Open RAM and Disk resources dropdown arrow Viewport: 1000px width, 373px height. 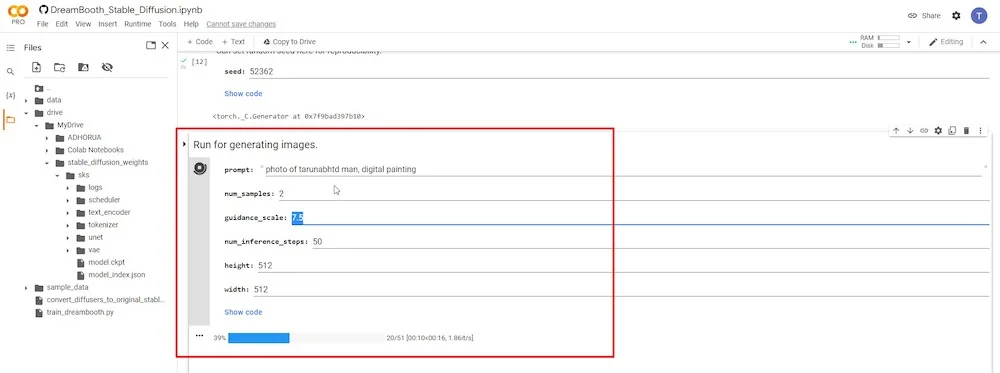908,42
